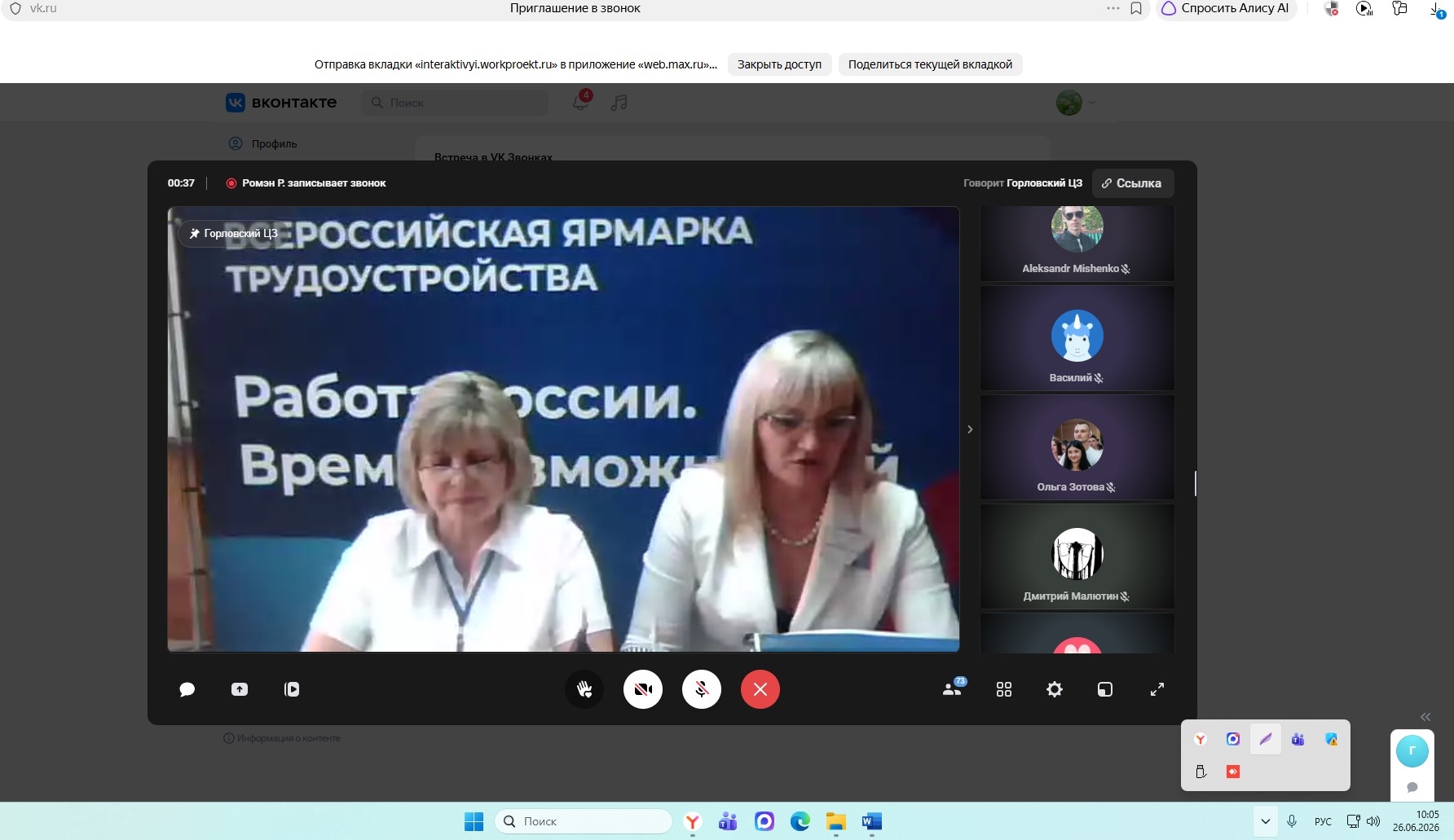Expand call to fullscreen
The height and width of the screenshot is (840, 1454).
(x=1157, y=689)
